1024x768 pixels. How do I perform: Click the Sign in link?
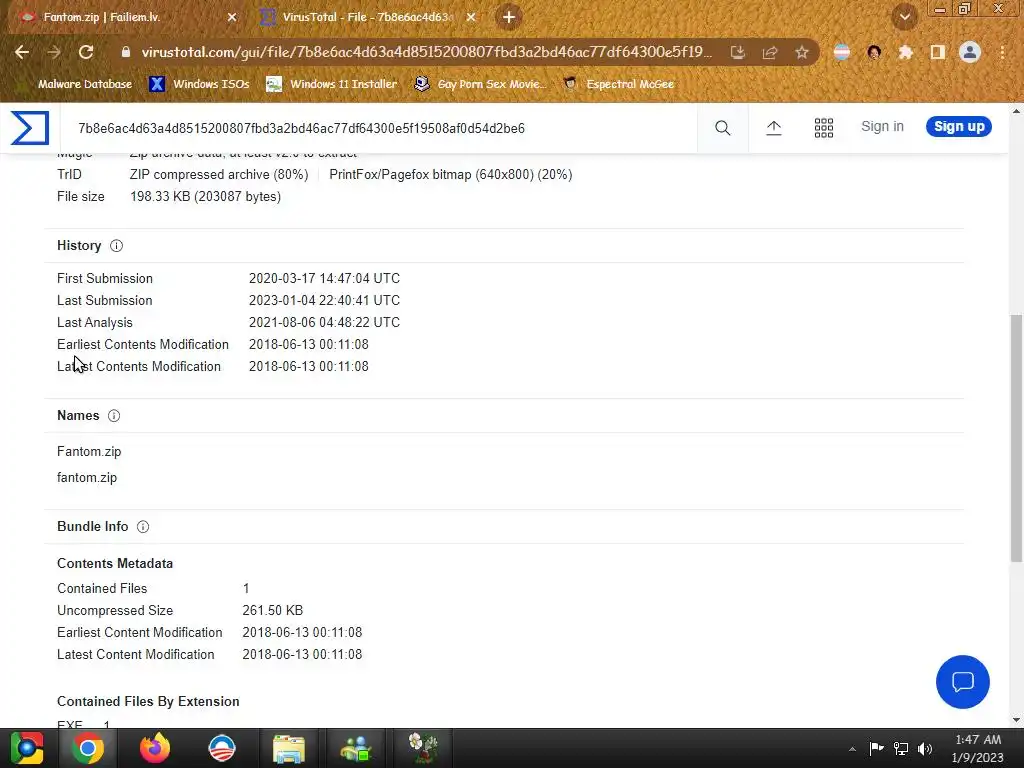point(882,127)
